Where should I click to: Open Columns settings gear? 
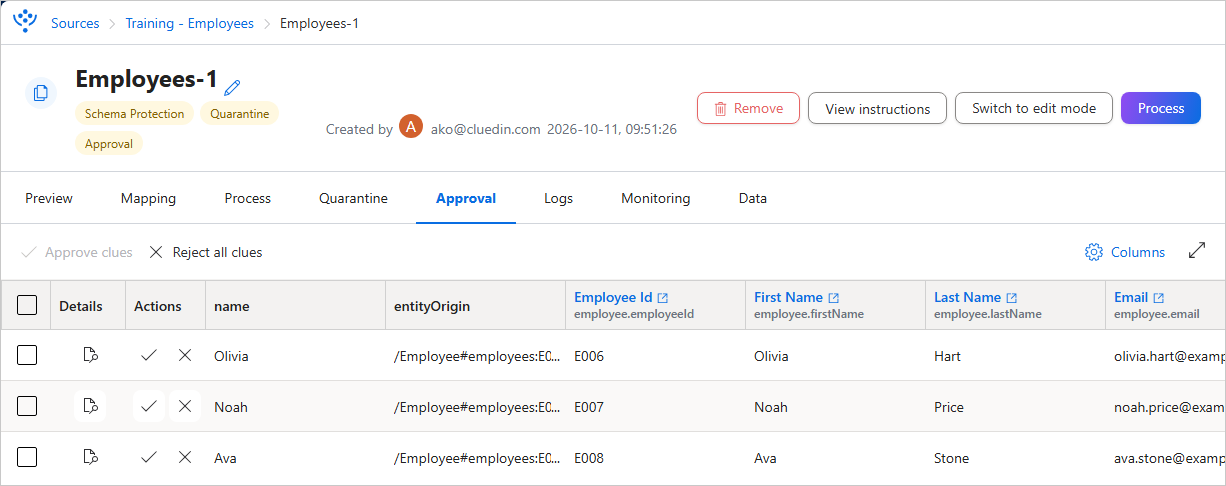[x=1094, y=252]
